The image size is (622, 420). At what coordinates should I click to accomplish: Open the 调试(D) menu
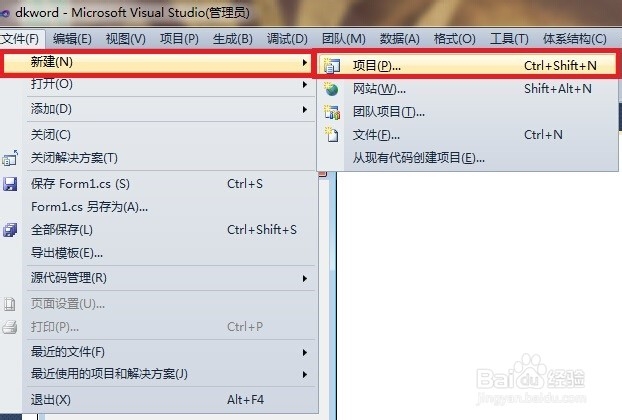point(287,39)
